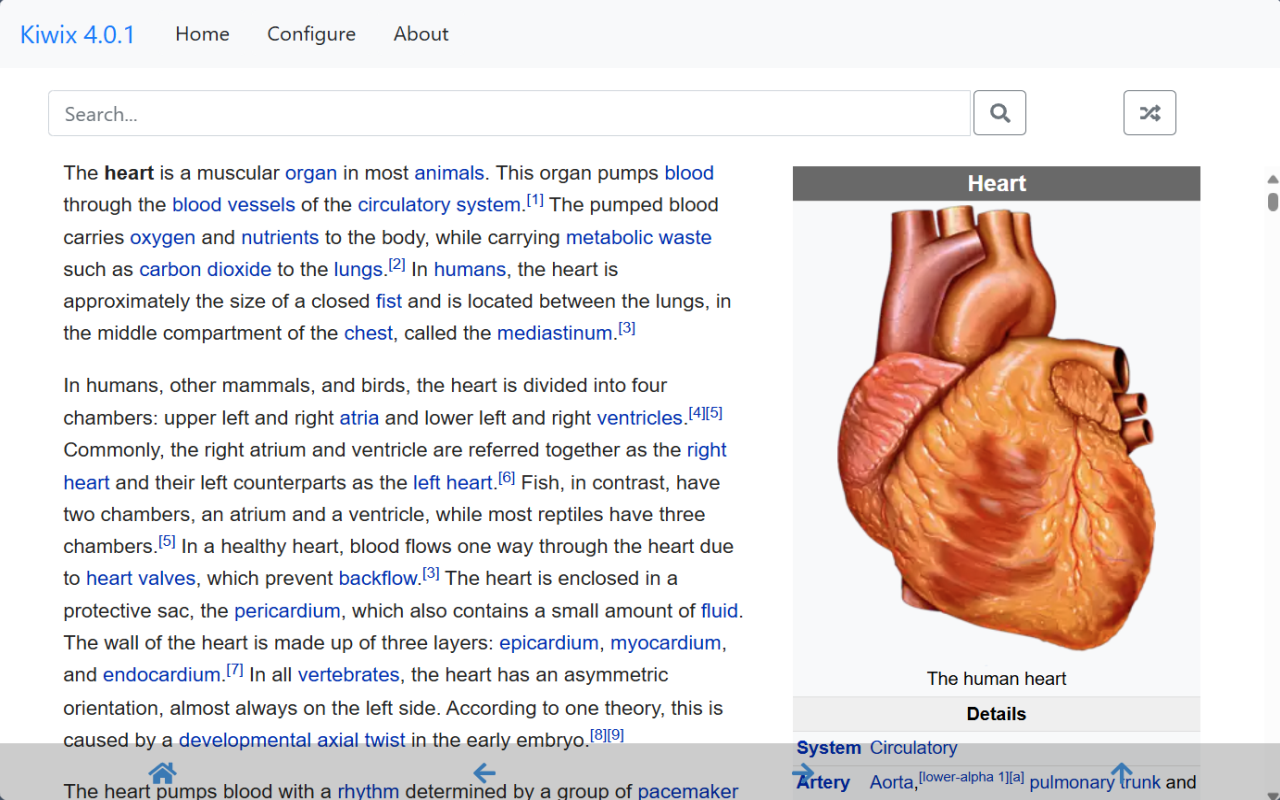Navigate forward with the right arrow icon
This screenshot has height=800, width=1280.
[x=804, y=772]
